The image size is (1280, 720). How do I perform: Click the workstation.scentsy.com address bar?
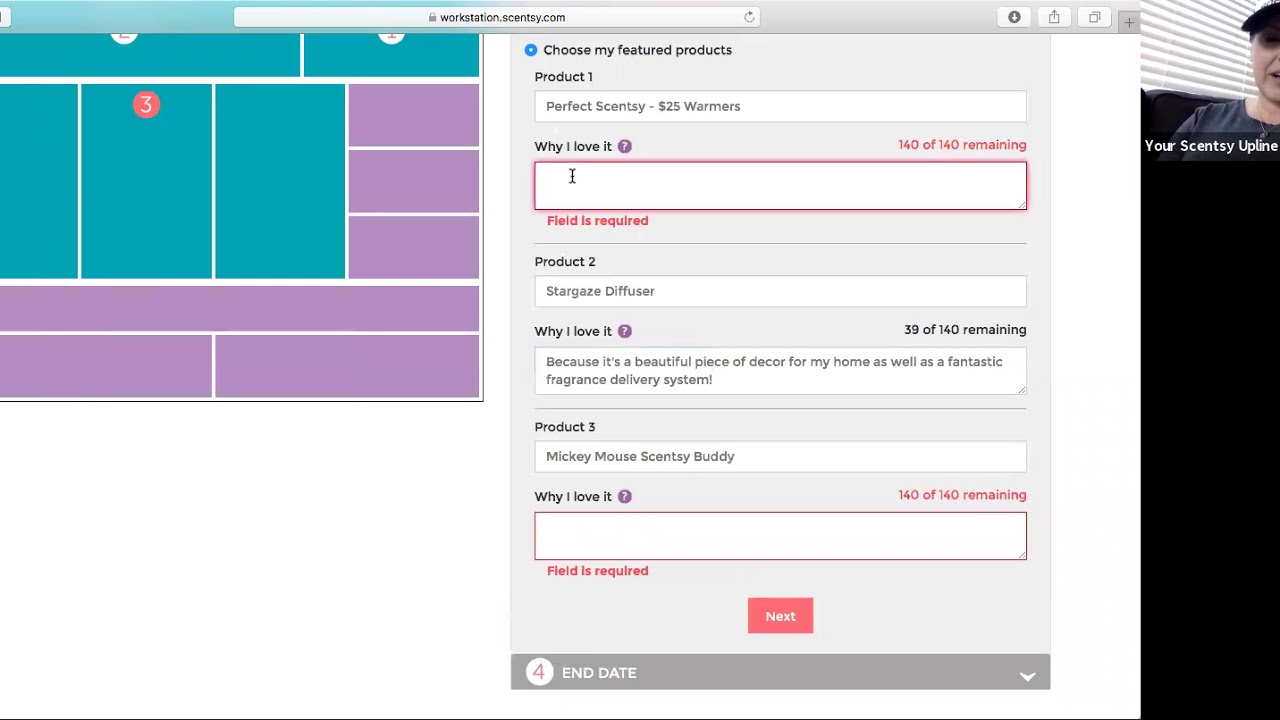point(497,17)
